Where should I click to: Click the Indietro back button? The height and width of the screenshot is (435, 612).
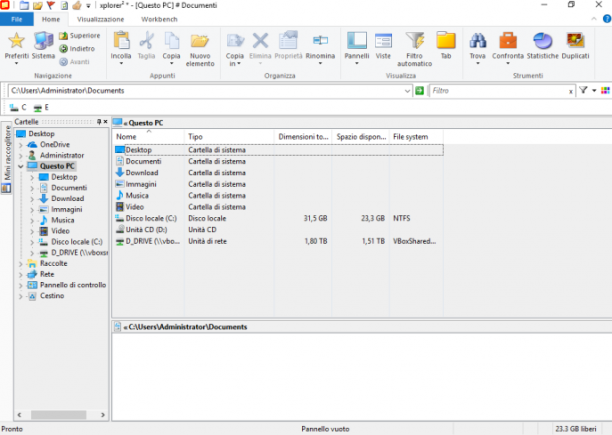coord(77,48)
